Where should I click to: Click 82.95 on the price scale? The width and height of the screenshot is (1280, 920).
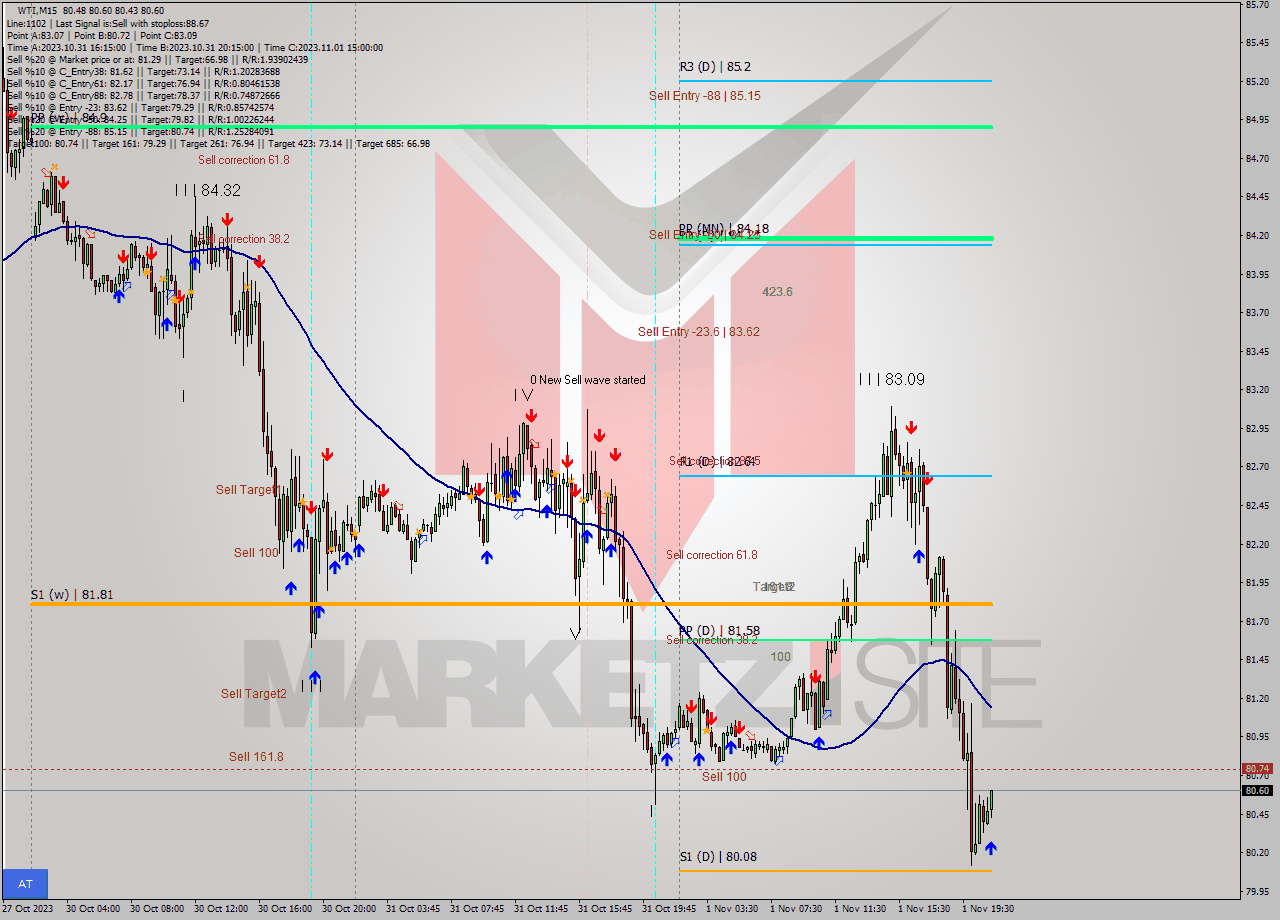pyautogui.click(x=1257, y=428)
